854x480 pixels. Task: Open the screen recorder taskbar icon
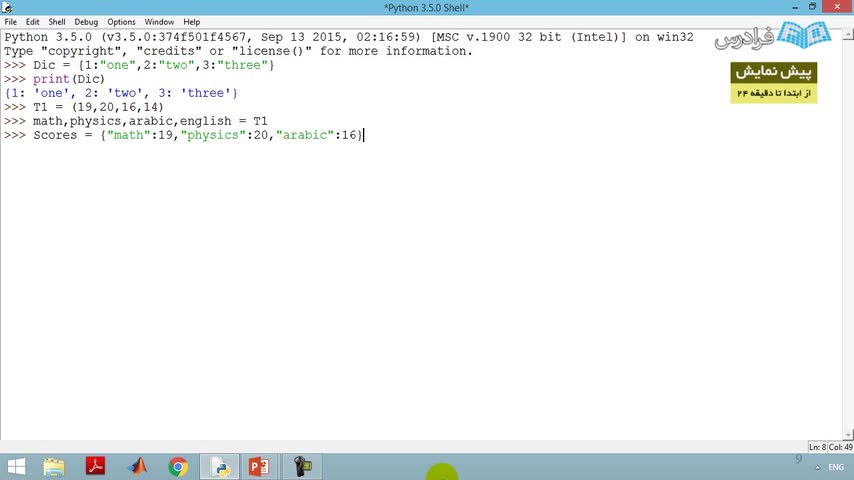pos(301,467)
